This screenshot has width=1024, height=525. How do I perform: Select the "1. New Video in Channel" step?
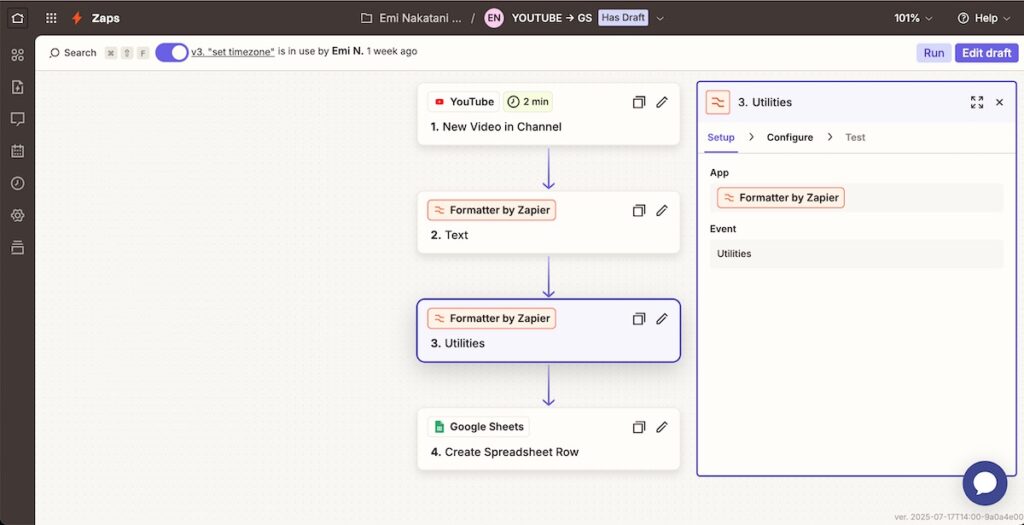496,127
